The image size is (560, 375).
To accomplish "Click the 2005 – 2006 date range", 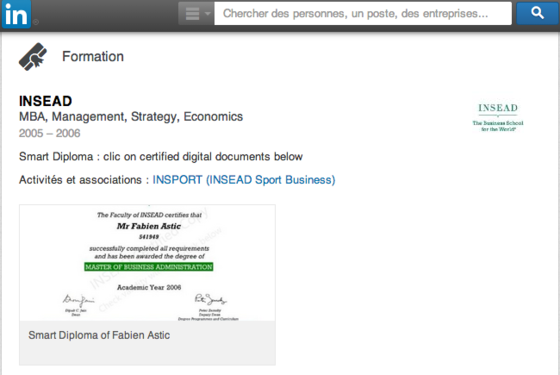I will 50,133.
